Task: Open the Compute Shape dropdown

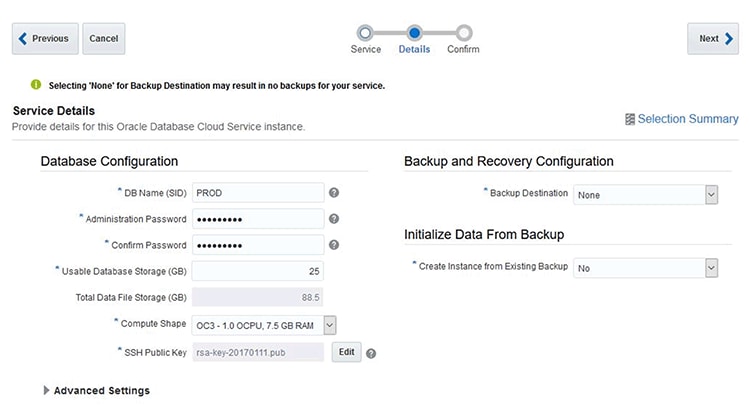Action: [329, 324]
